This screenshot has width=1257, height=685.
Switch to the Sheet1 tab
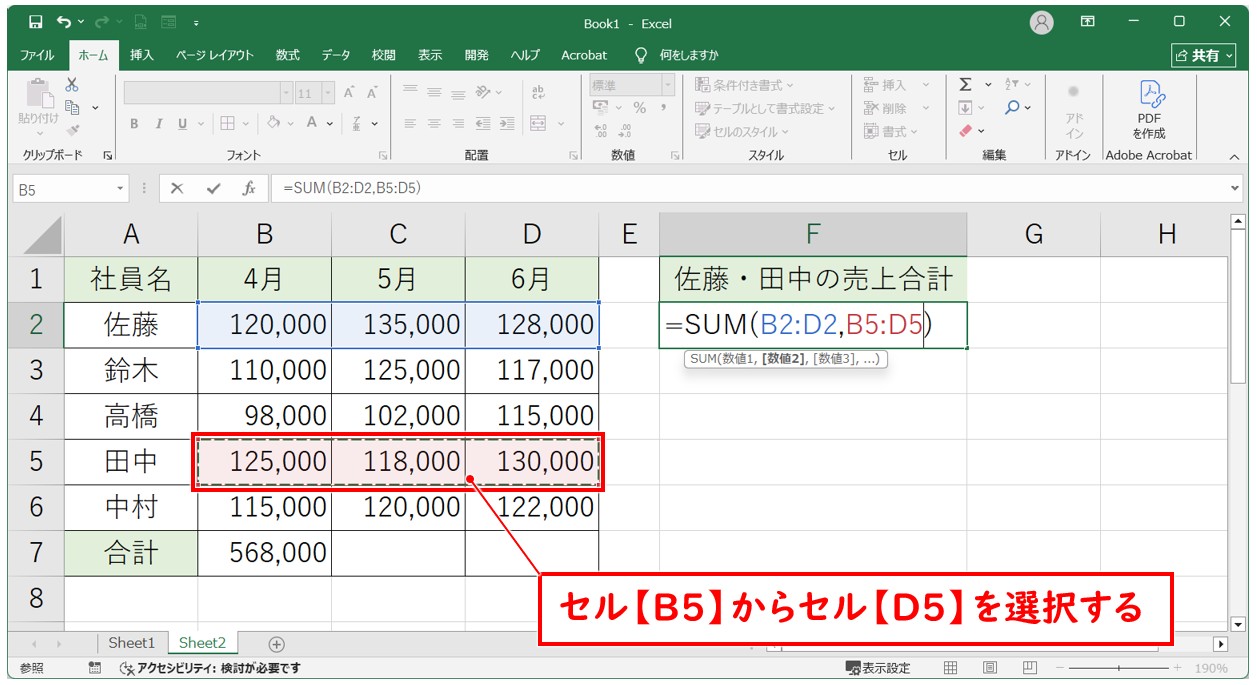click(132, 643)
